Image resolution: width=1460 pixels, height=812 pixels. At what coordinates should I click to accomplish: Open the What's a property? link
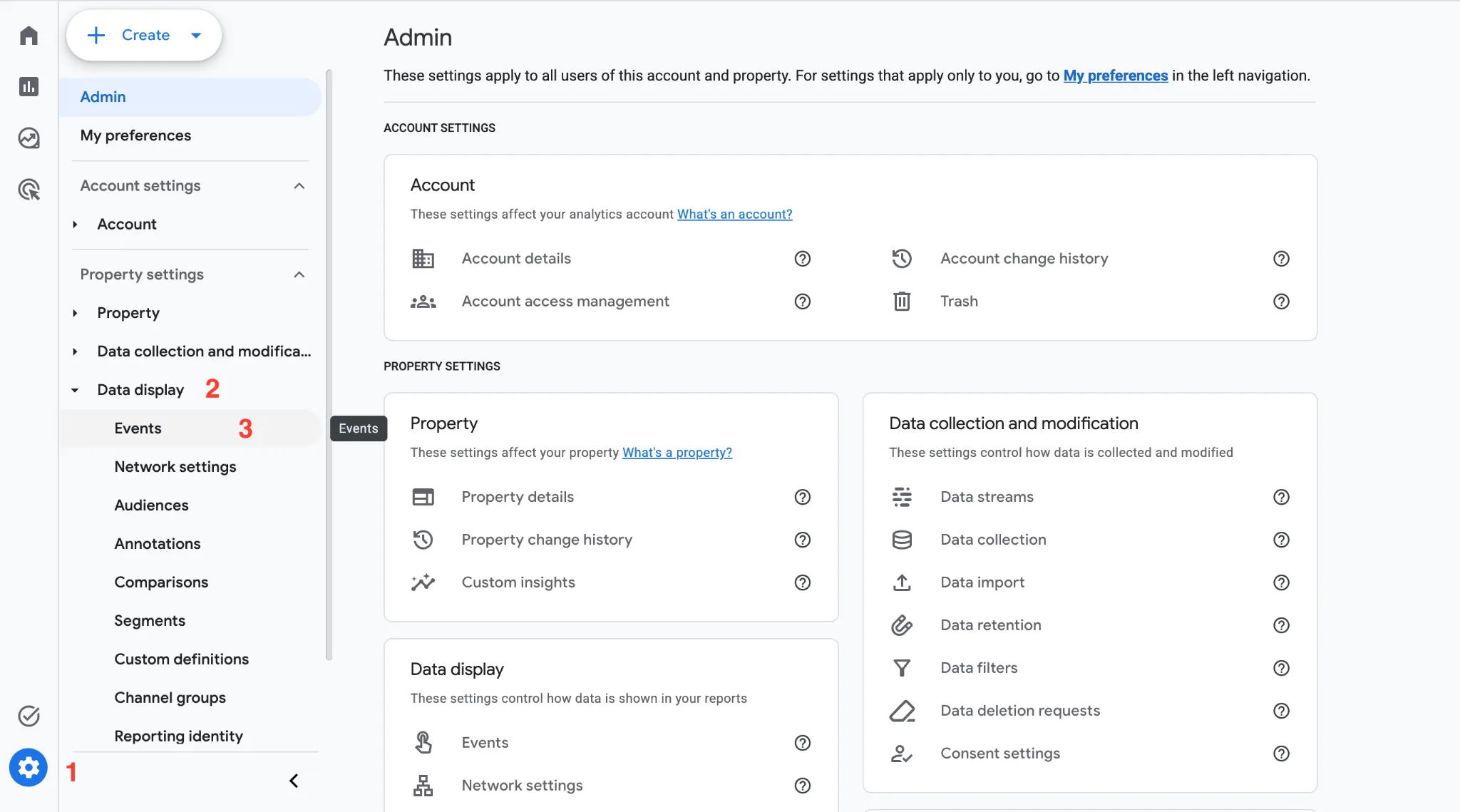[x=677, y=453]
